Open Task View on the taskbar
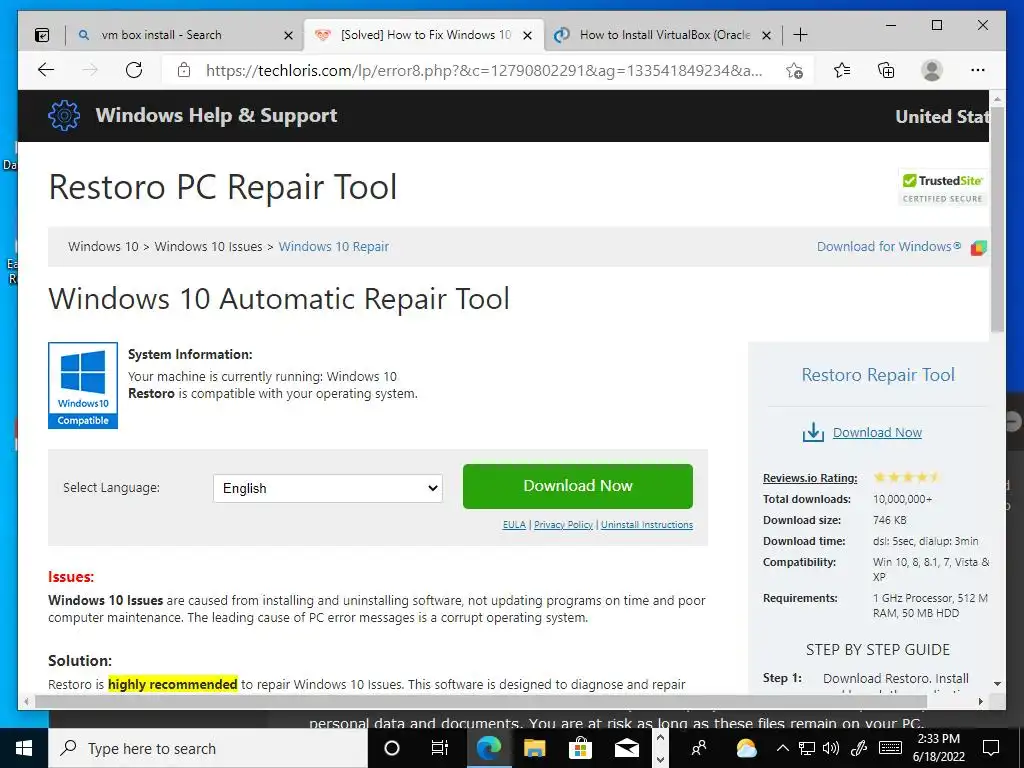The width and height of the screenshot is (1024, 768). (x=440, y=748)
